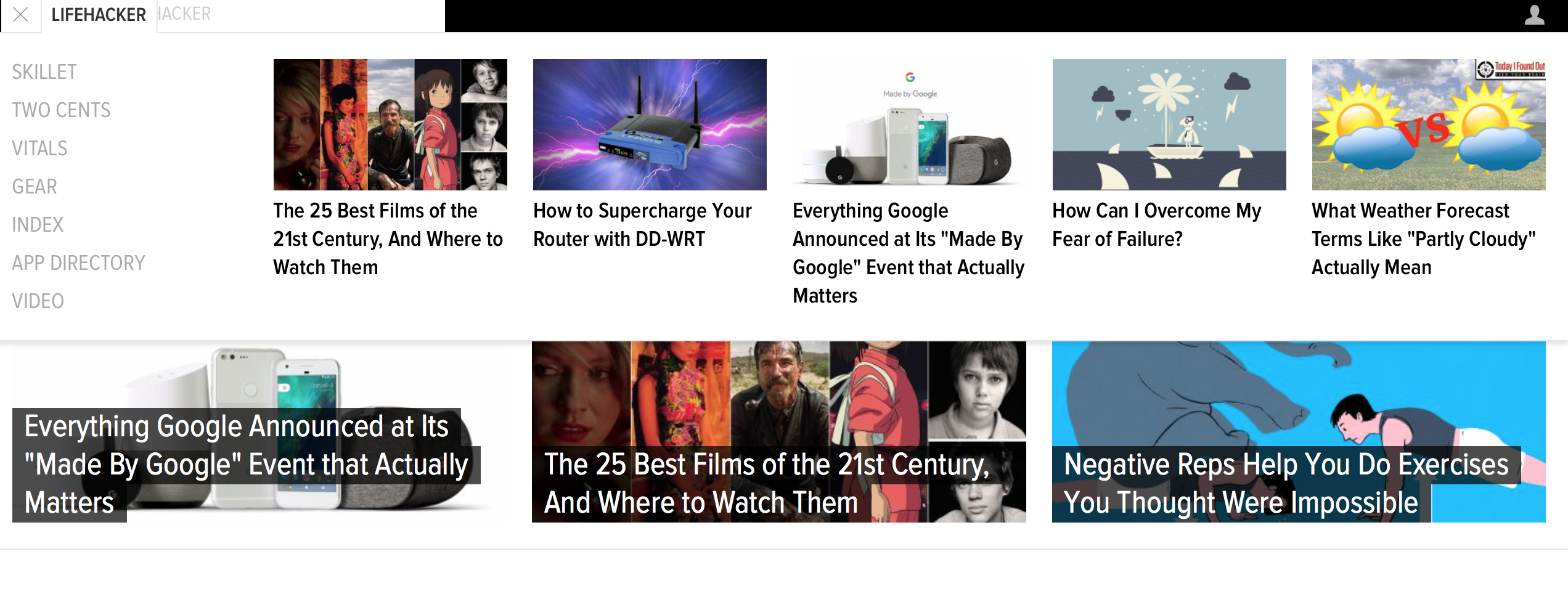
Task: Open 'How Can I Overcome My Fear of Failure?'
Action: pyautogui.click(x=1157, y=225)
